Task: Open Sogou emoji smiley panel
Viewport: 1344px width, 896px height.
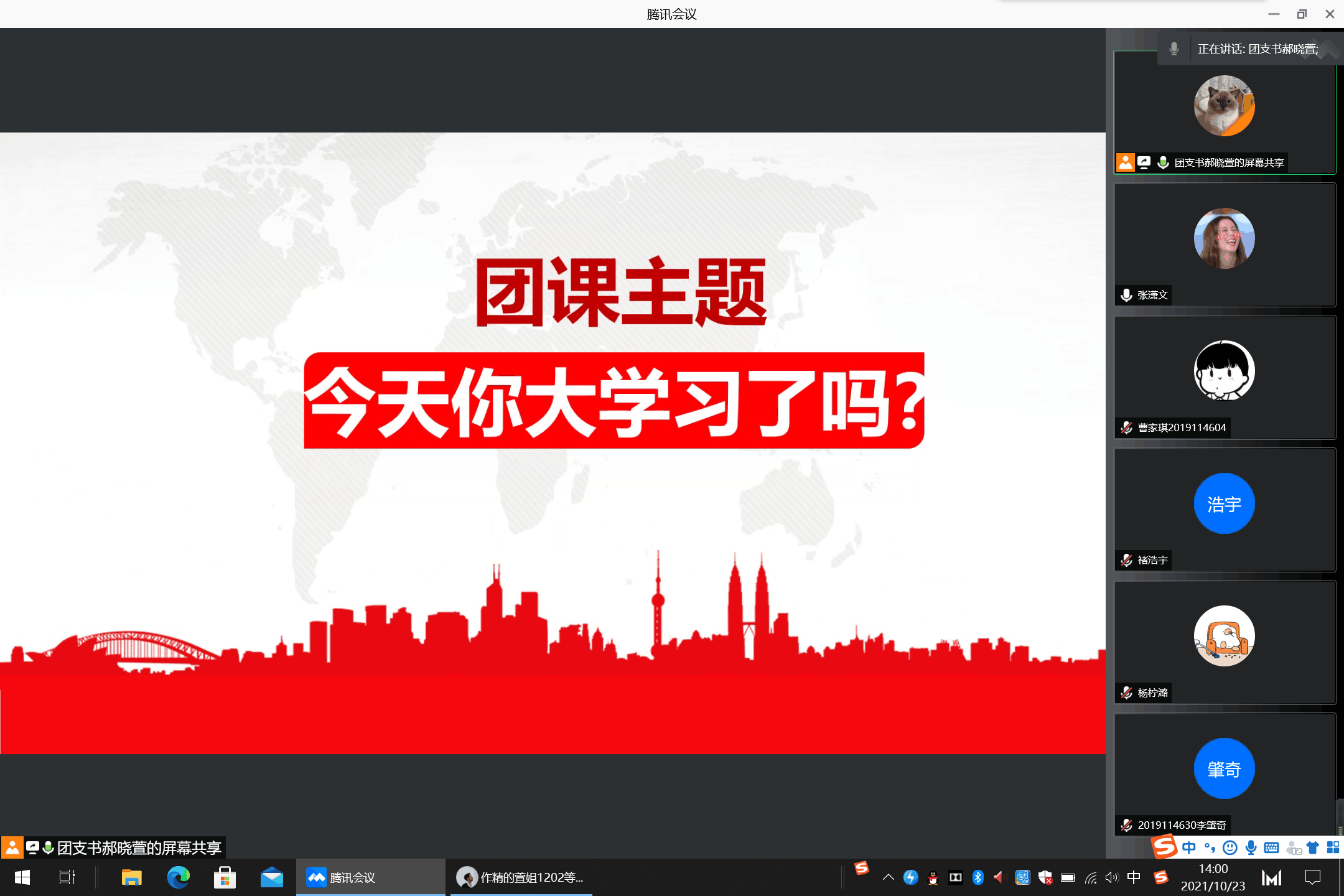Action: point(1230,847)
